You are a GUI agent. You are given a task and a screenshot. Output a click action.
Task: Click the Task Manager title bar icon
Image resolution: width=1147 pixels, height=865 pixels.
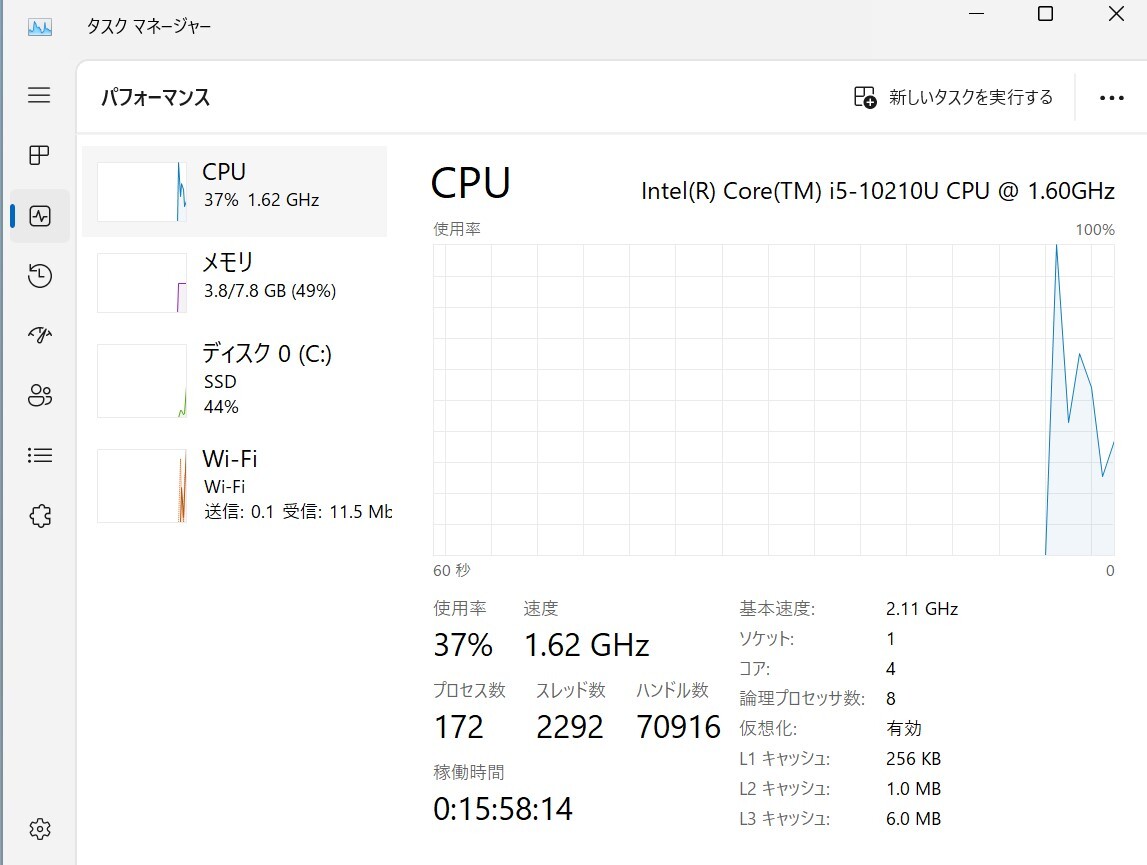tap(39, 27)
